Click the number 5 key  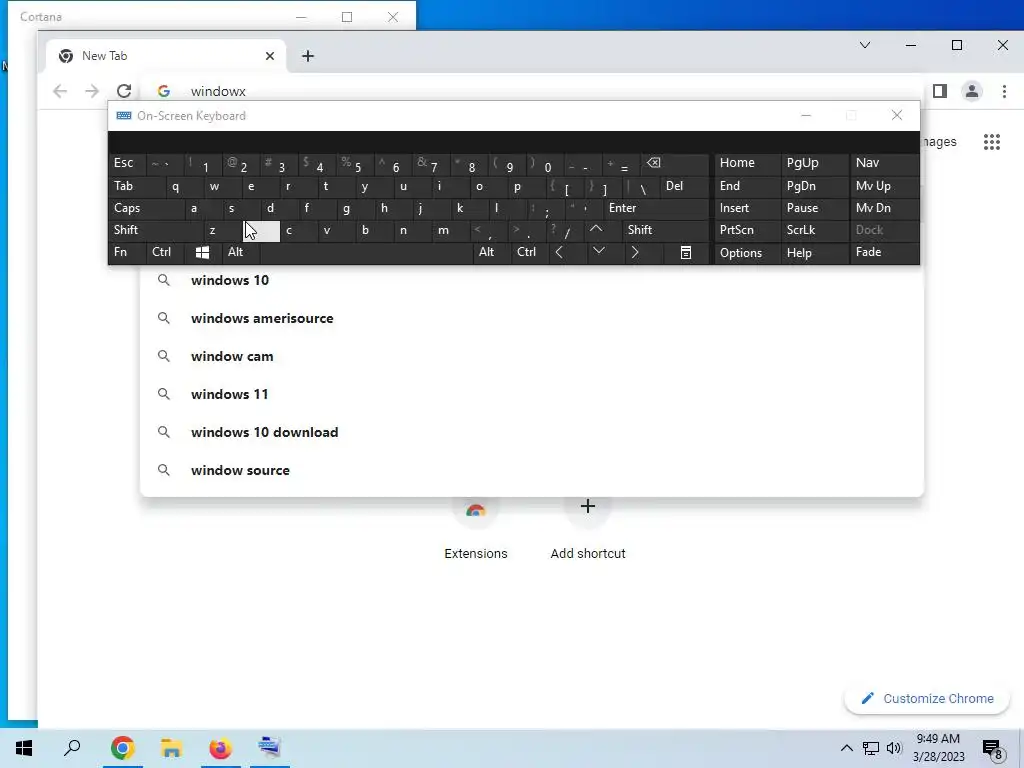356,163
